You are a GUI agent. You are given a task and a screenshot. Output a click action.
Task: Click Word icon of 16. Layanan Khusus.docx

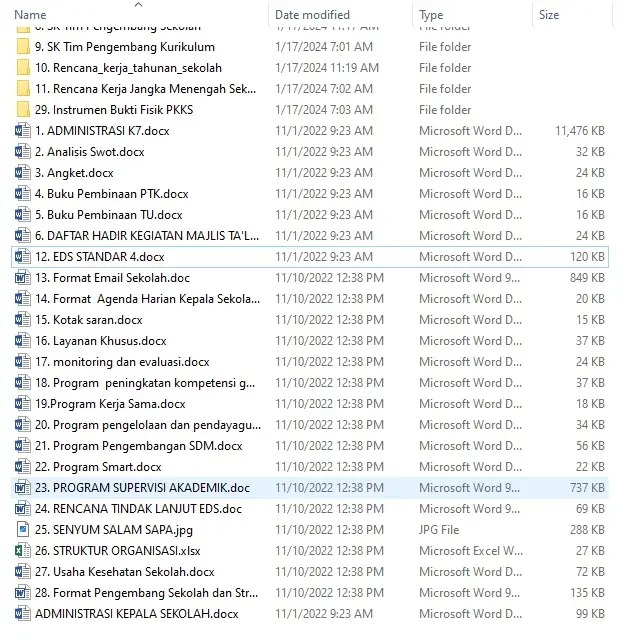pos(23,341)
